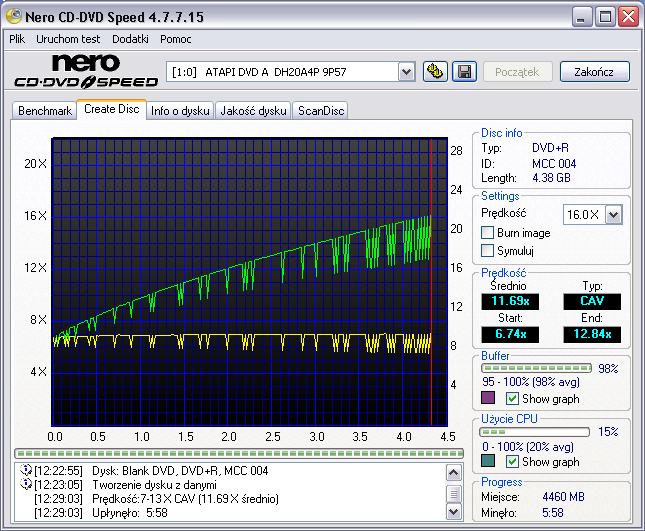This screenshot has width=645, height=531.
Task: Click the log line 'Upłynęło: 5:58'
Action: click(130, 513)
